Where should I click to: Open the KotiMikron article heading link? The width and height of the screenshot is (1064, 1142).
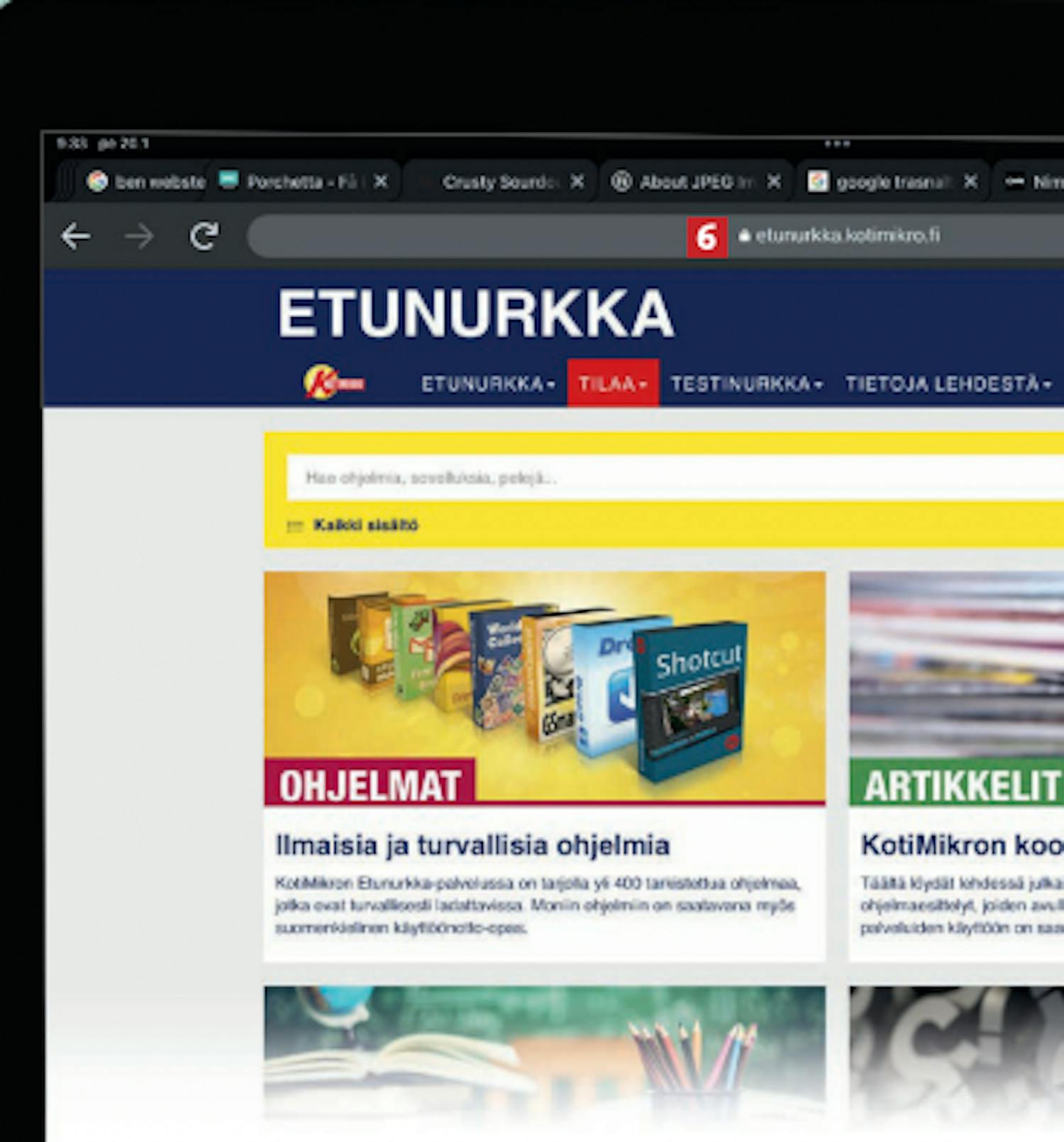(963, 845)
